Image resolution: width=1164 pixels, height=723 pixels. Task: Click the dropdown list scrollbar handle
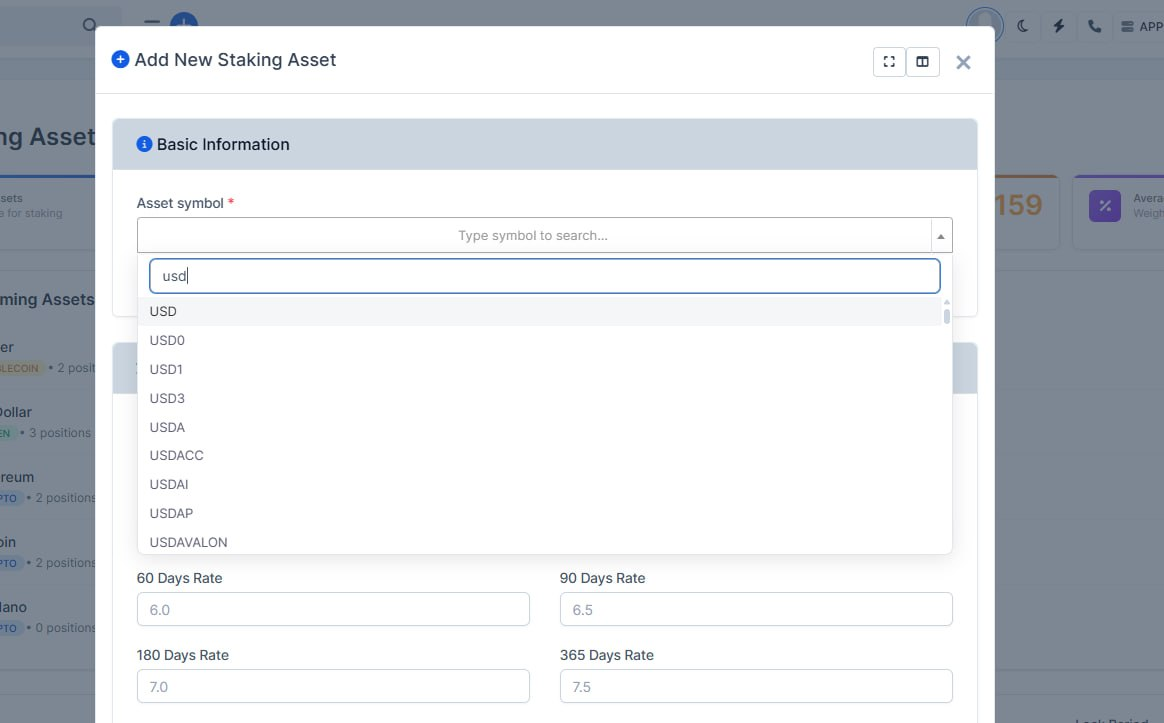coord(946,317)
